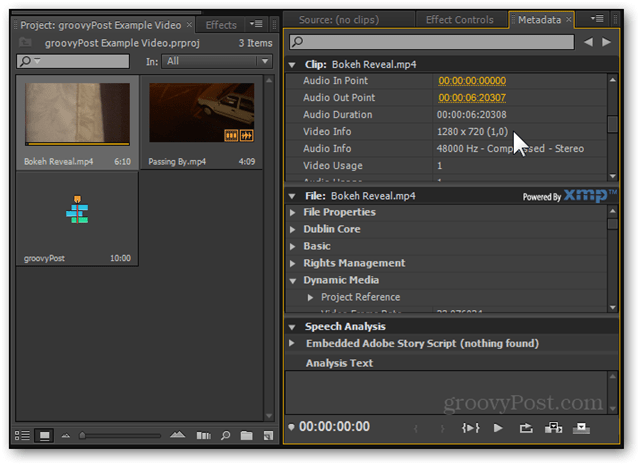This screenshot has width=640, height=465.
Task: Select Passing By.mp4 thumbnail
Action: (202, 113)
